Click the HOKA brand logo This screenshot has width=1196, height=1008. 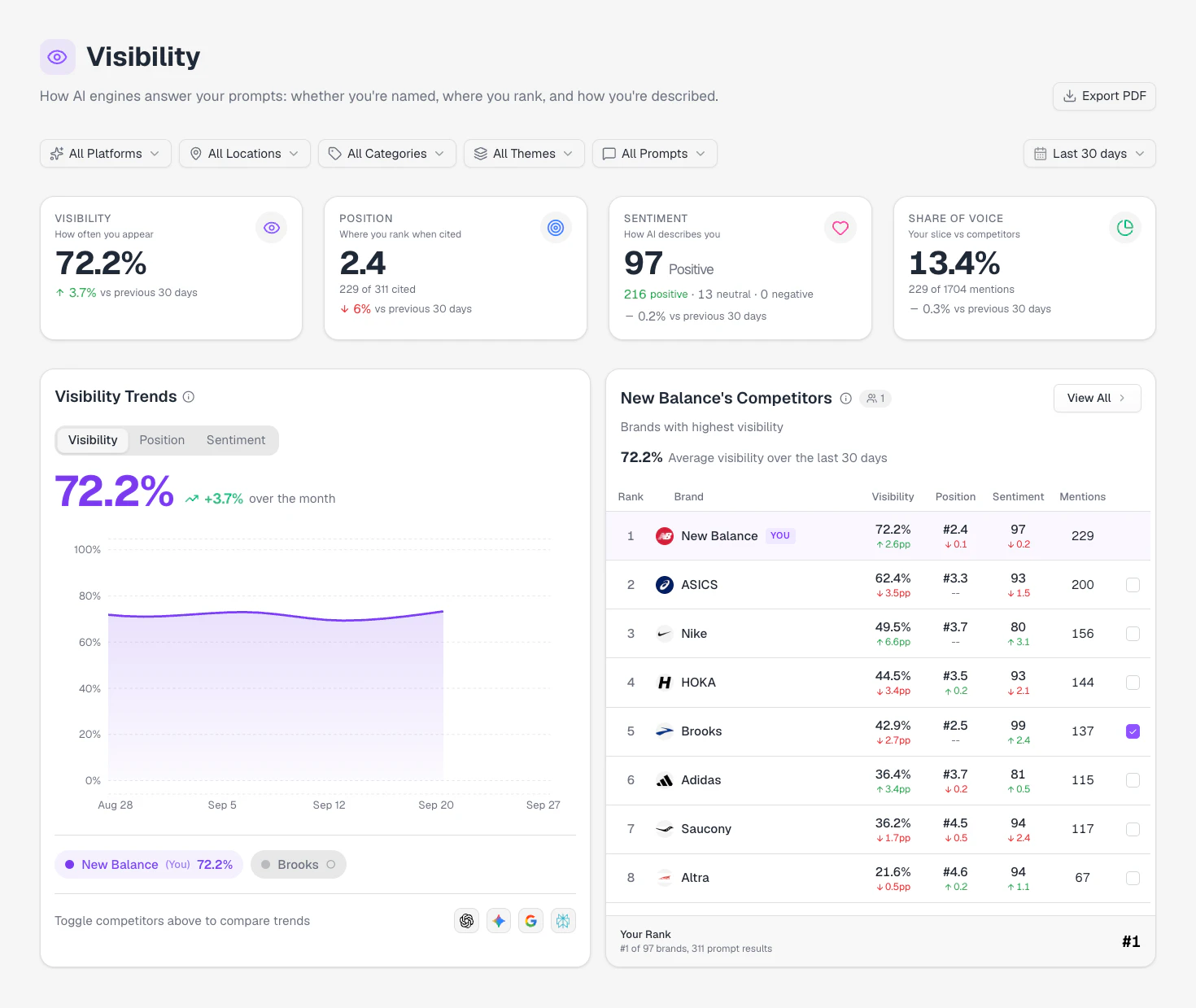click(665, 683)
